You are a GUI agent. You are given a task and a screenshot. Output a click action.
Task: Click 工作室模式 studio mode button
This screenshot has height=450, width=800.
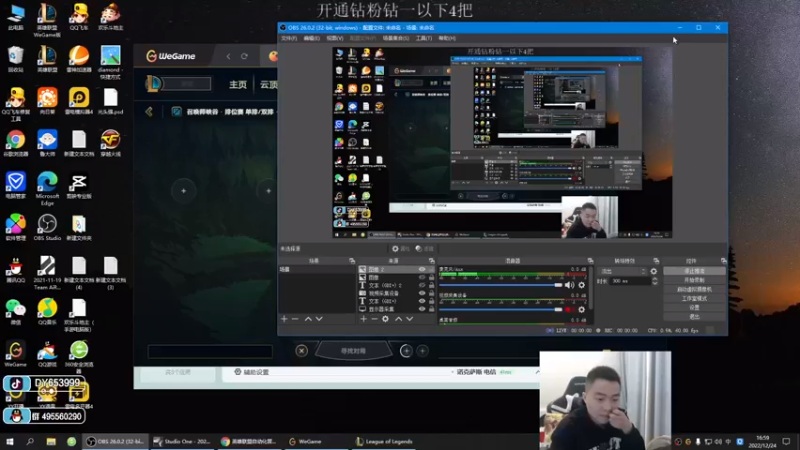pos(694,298)
